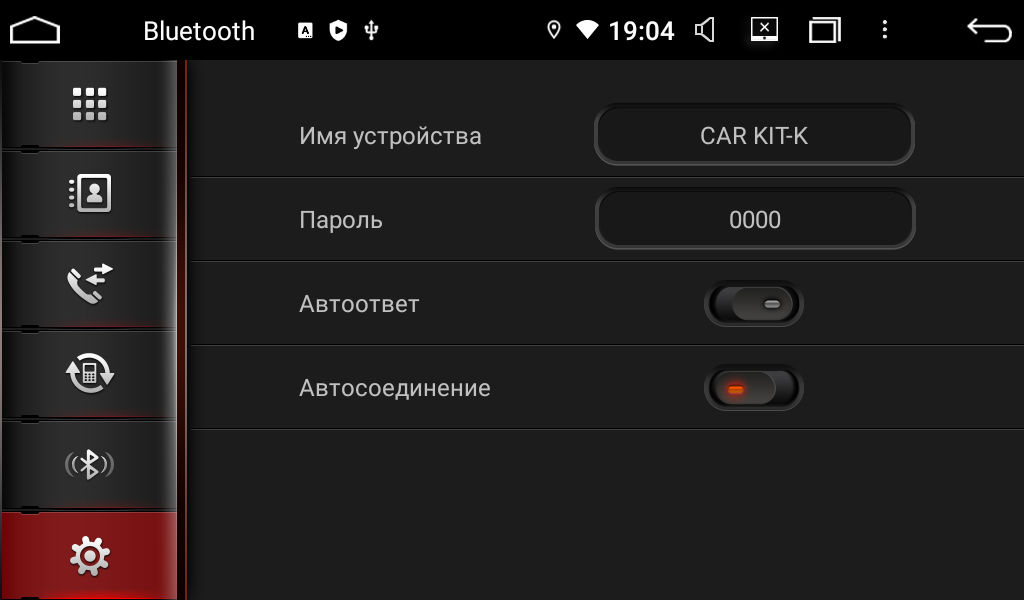Open Bluetooth pairing devices icon
The width and height of the screenshot is (1024, 600).
click(89, 464)
